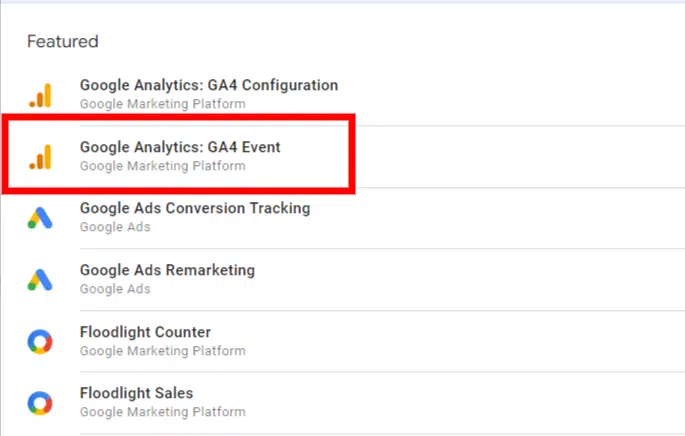Click Google Marketing Platform under Floodlight Sales
Image resolution: width=685 pixels, height=436 pixels.
click(x=162, y=412)
